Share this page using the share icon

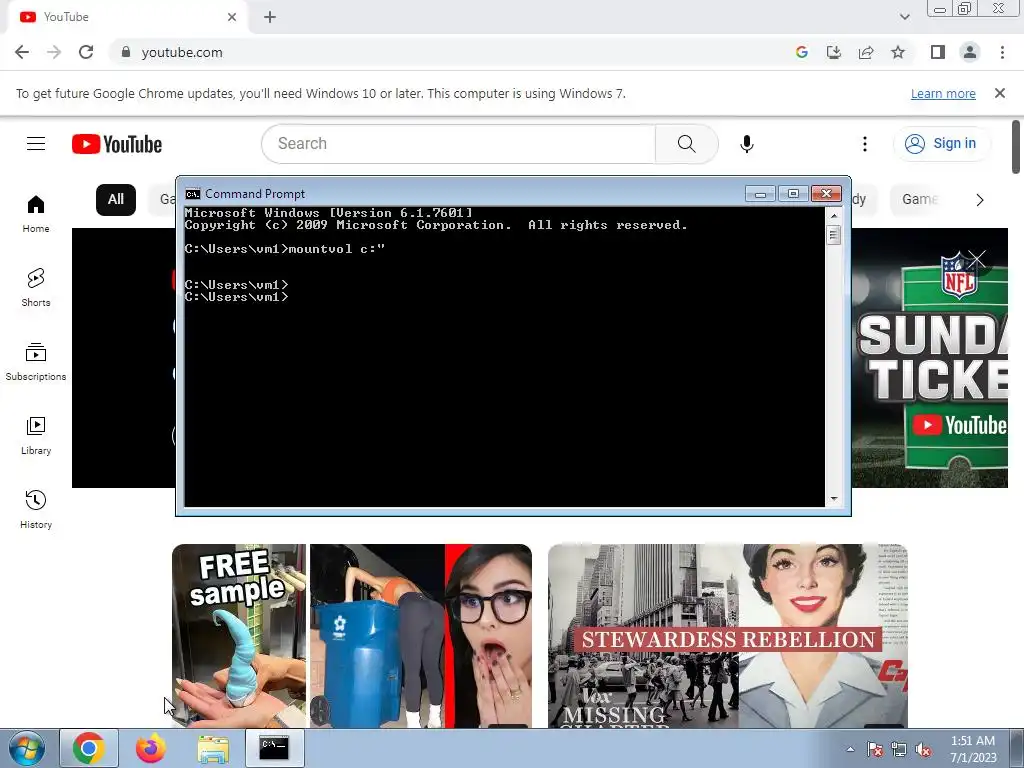866,52
